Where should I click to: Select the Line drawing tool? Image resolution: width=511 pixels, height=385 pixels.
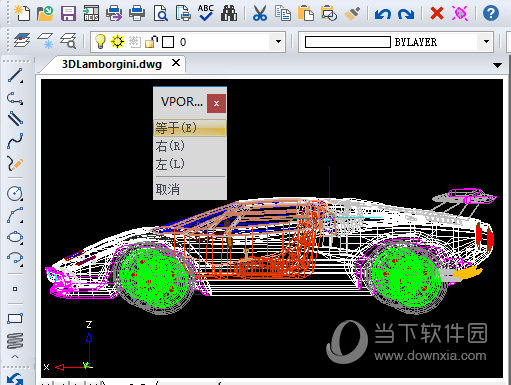[x=15, y=76]
